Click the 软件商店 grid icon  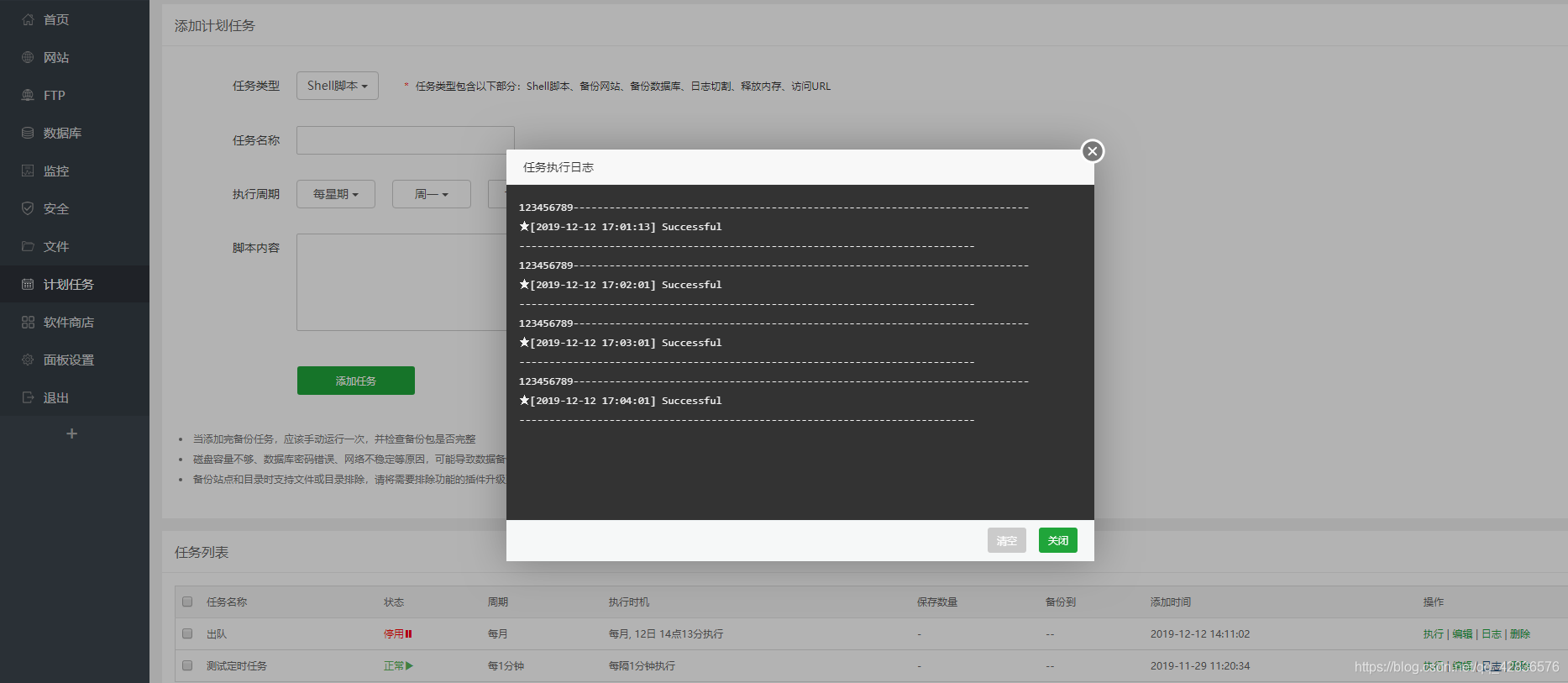click(x=28, y=322)
